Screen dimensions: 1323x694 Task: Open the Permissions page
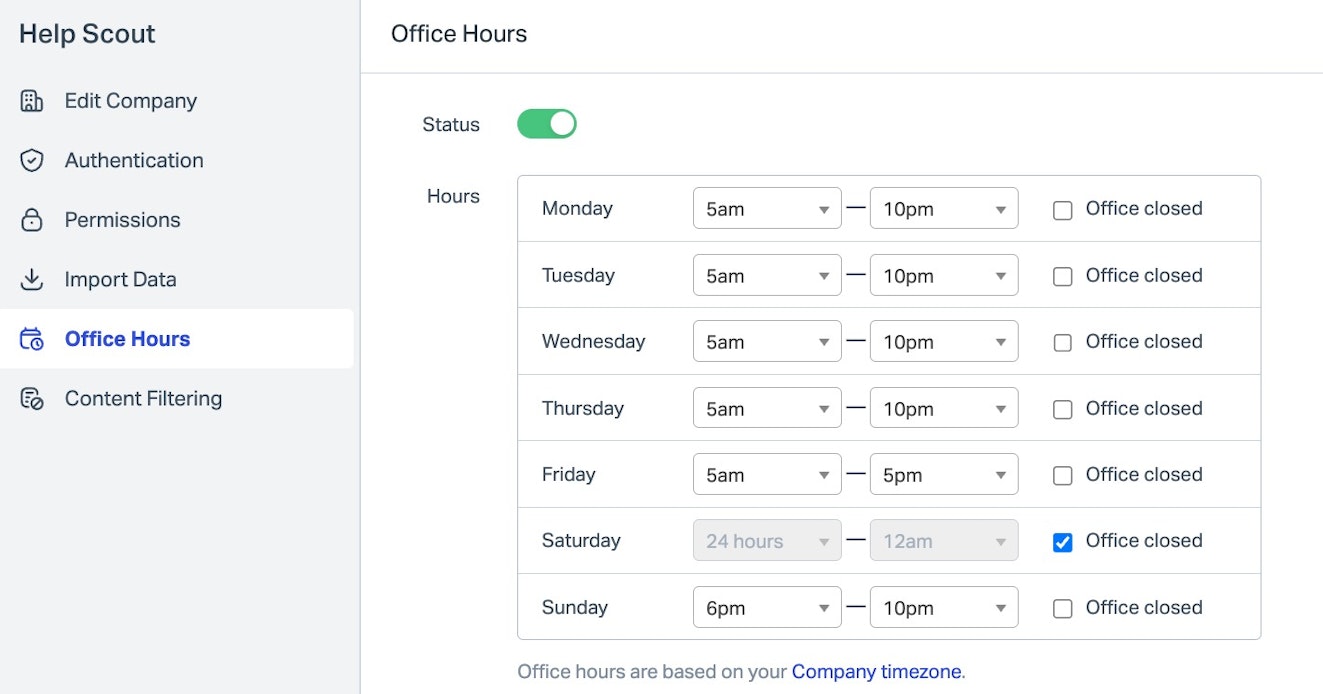pyautogui.click(x=123, y=220)
